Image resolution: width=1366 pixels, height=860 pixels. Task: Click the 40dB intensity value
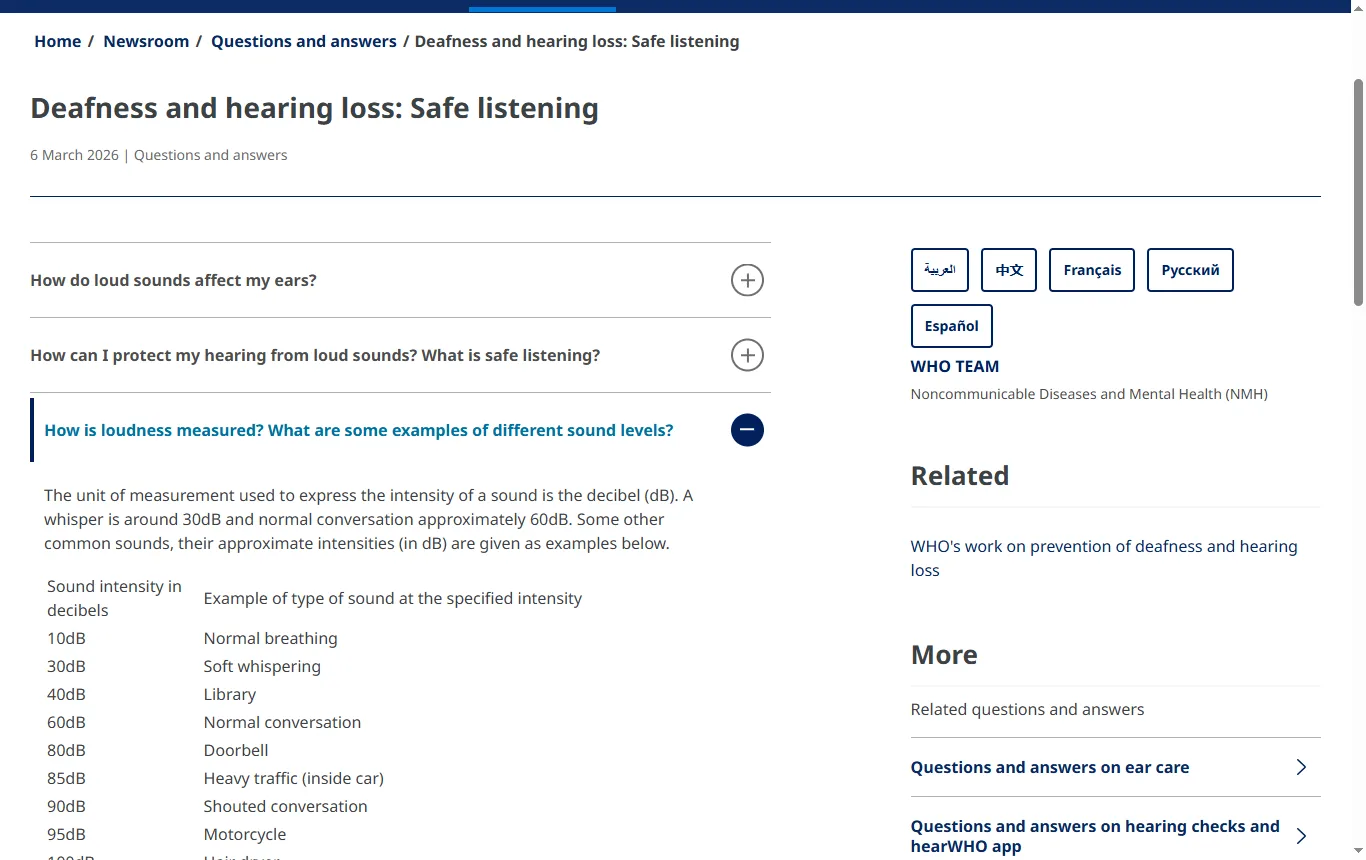coord(66,694)
